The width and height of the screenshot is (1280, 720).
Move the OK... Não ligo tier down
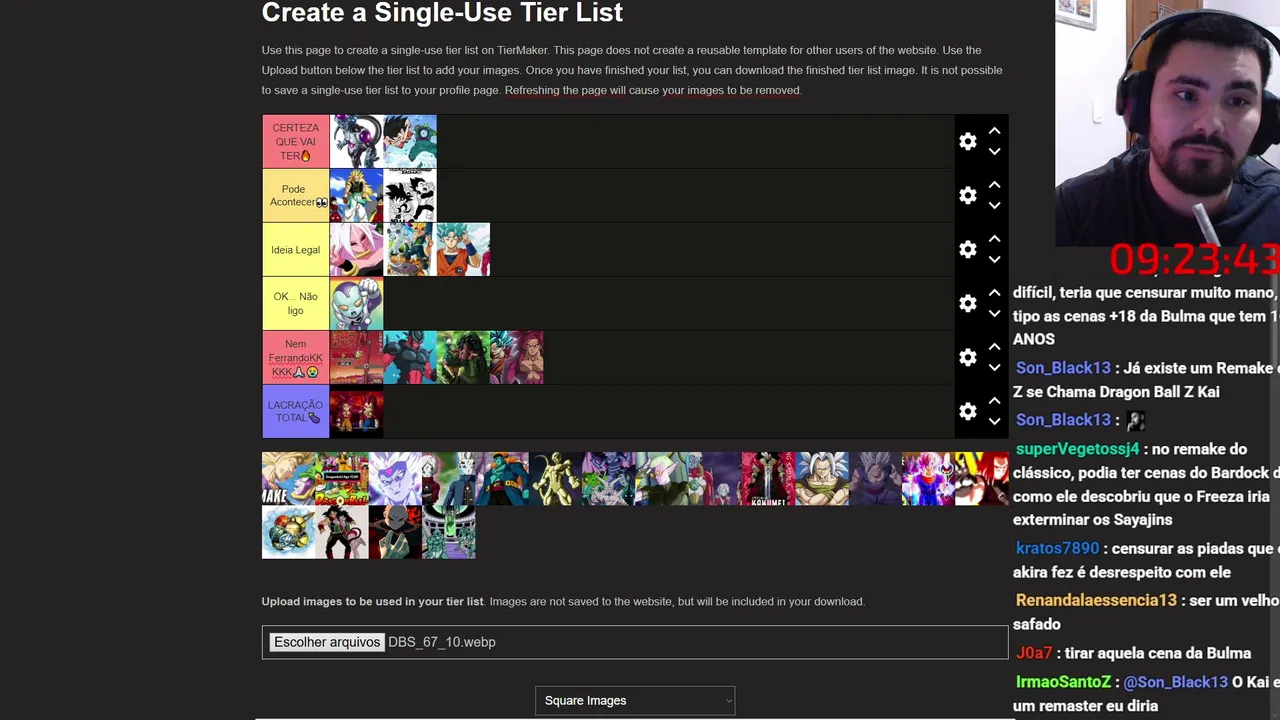[x=994, y=314]
